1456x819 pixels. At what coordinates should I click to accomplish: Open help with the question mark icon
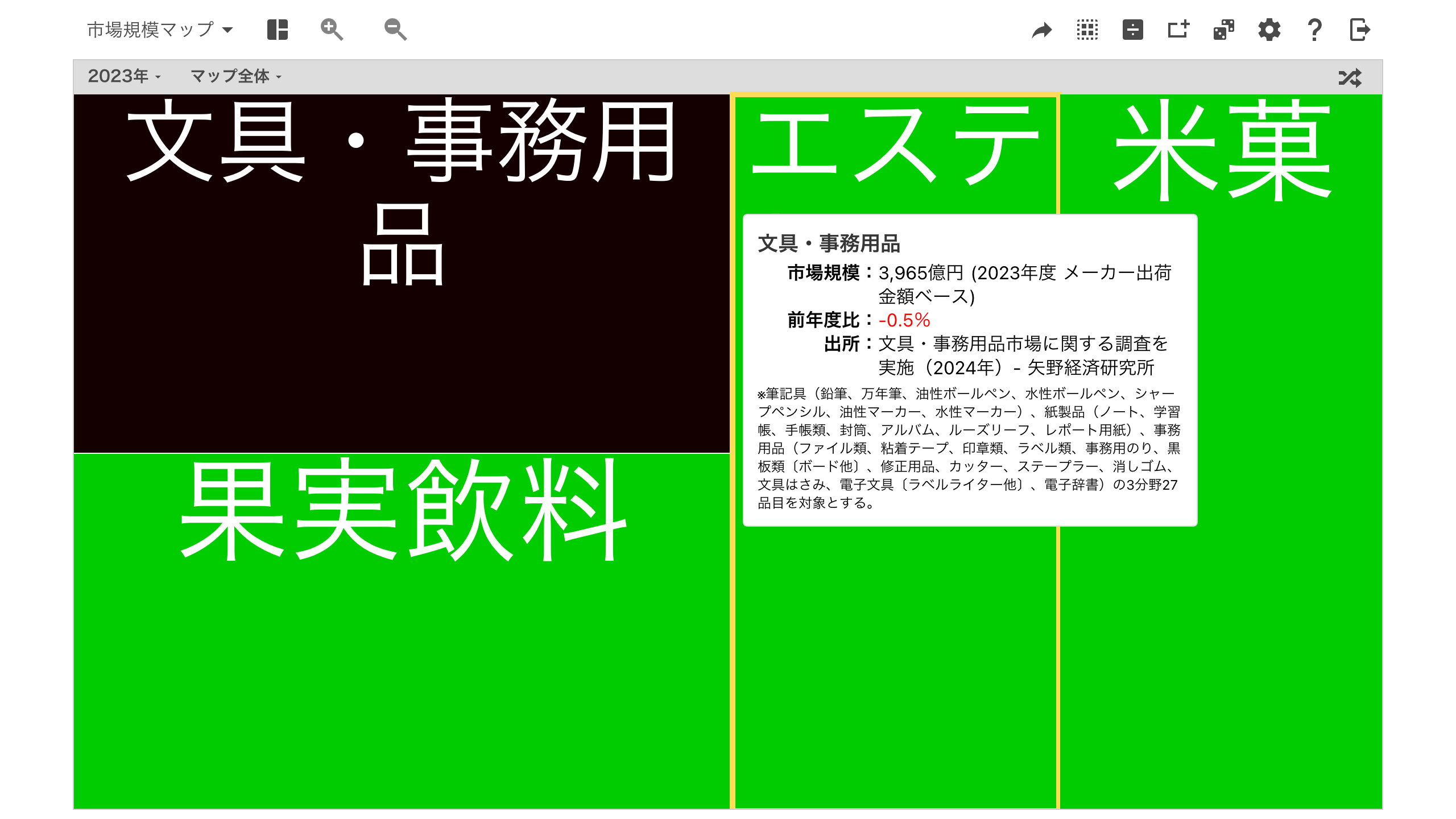[1314, 30]
